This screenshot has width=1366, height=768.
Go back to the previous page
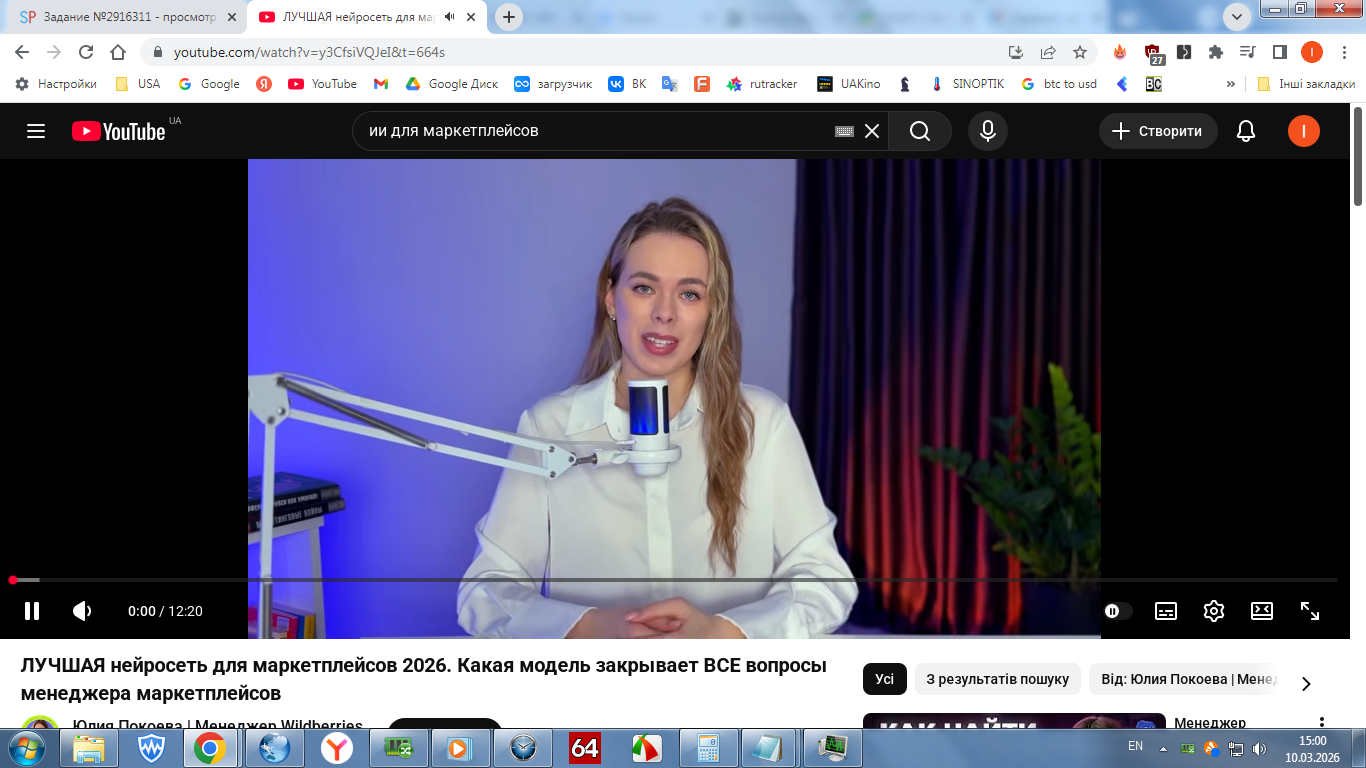pyautogui.click(x=22, y=52)
